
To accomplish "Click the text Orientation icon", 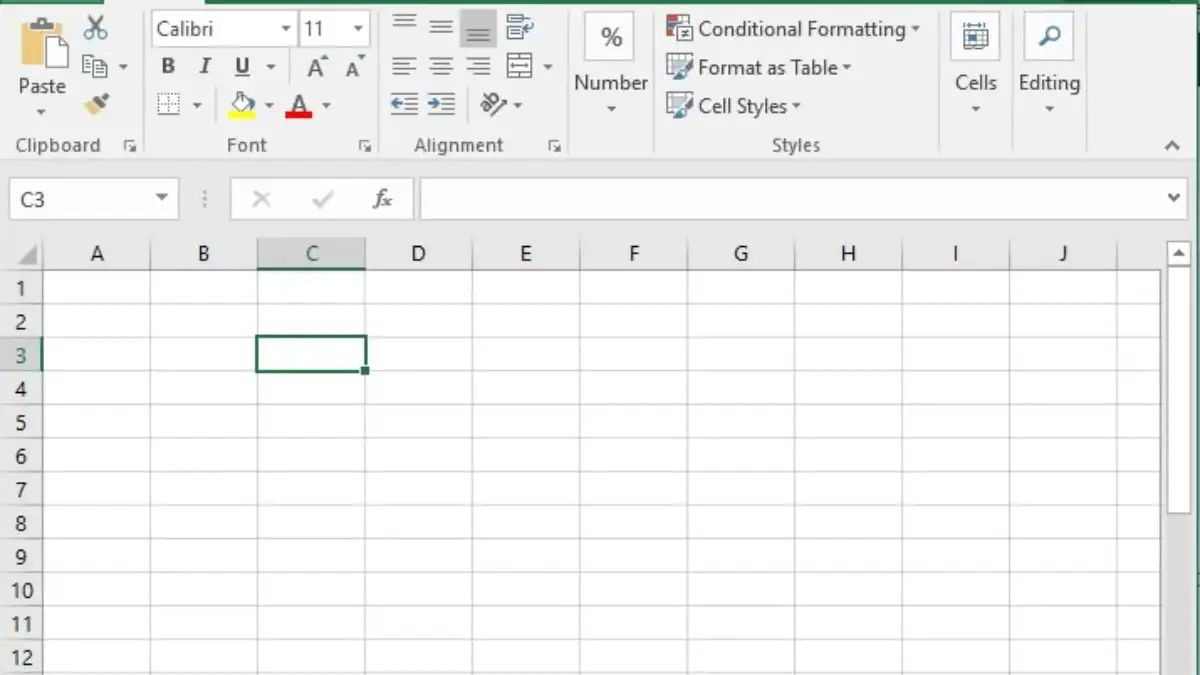I will coord(492,104).
